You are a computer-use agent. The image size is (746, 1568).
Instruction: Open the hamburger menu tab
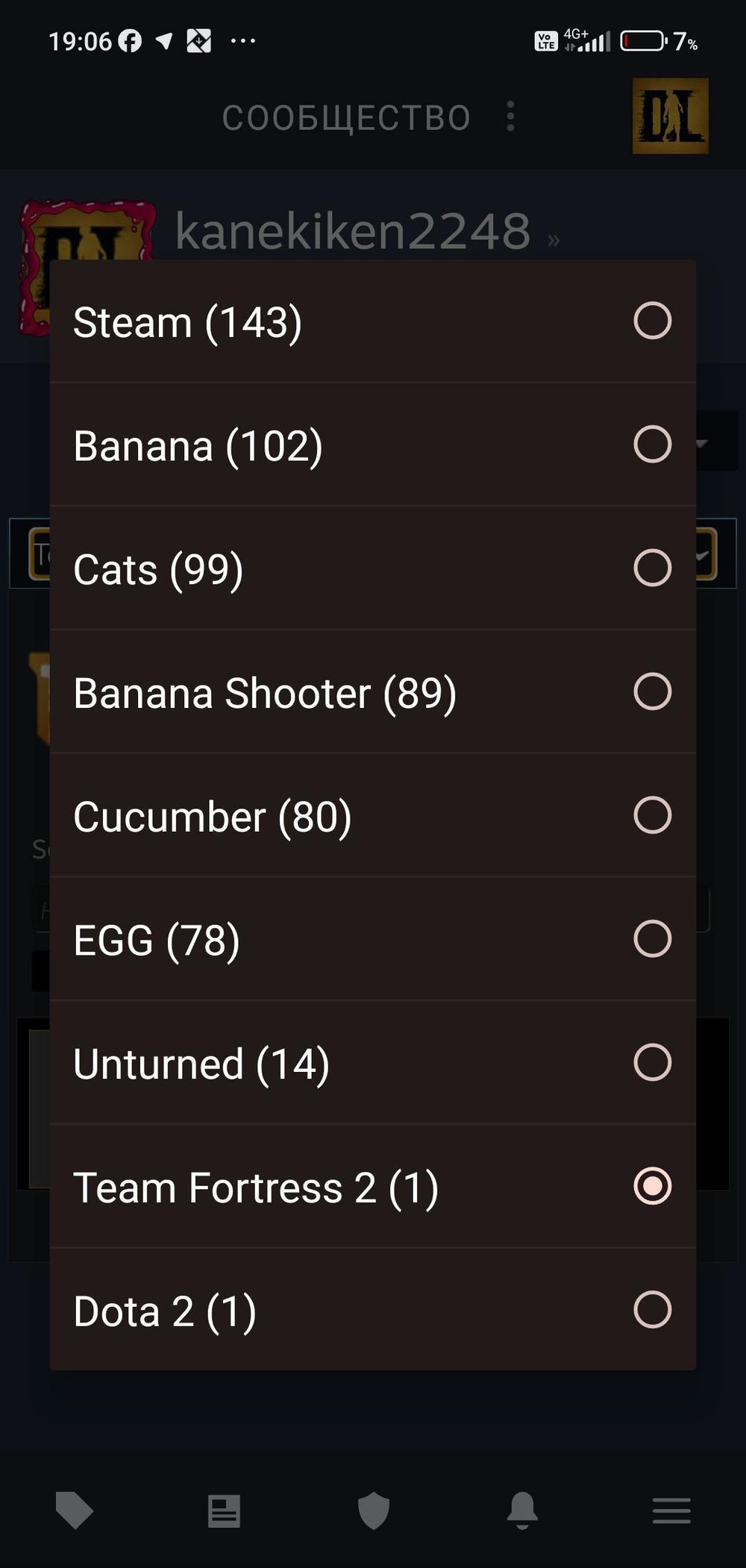671,1511
